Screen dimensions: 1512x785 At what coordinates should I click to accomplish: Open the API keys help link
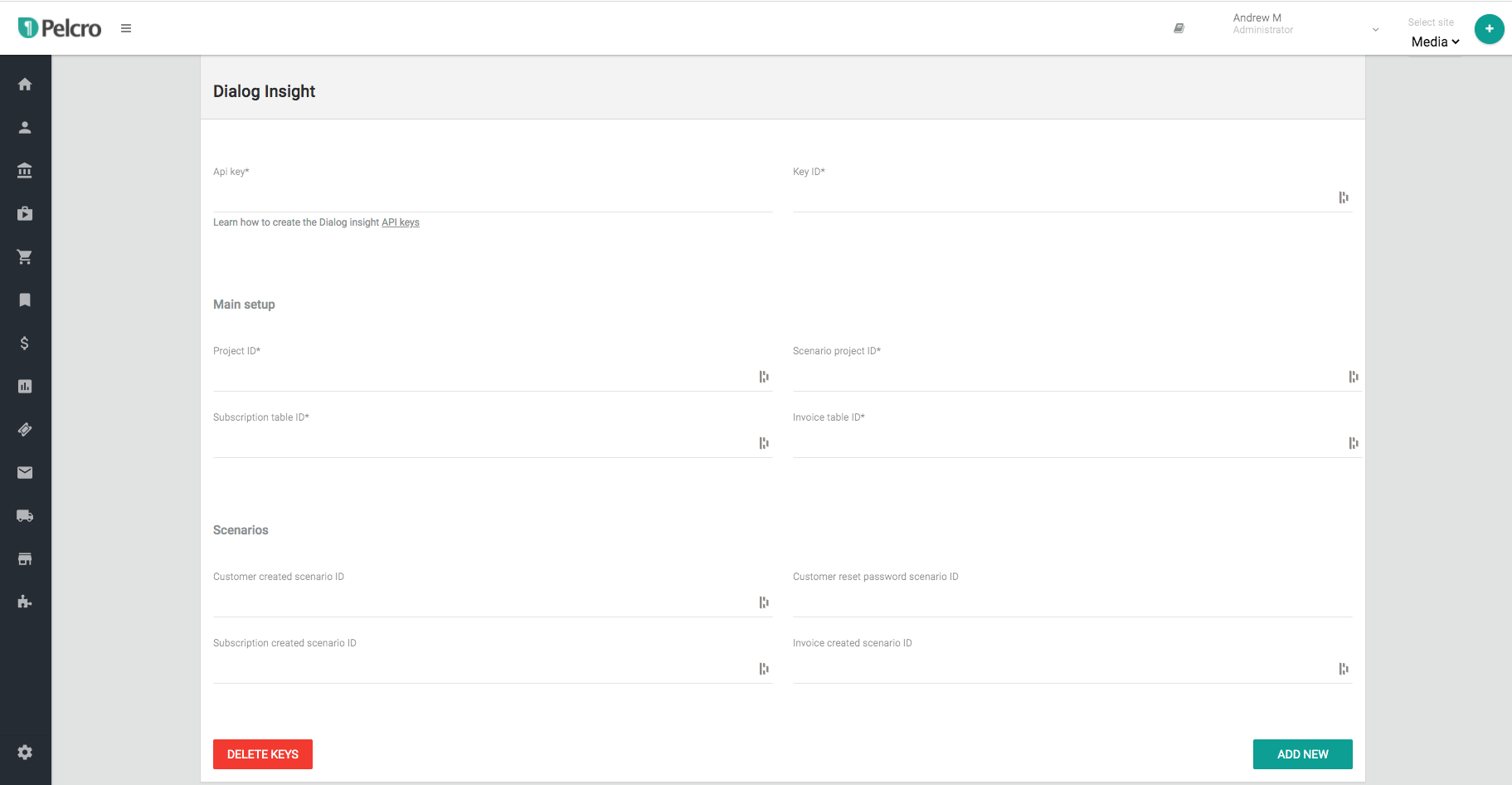pos(401,222)
